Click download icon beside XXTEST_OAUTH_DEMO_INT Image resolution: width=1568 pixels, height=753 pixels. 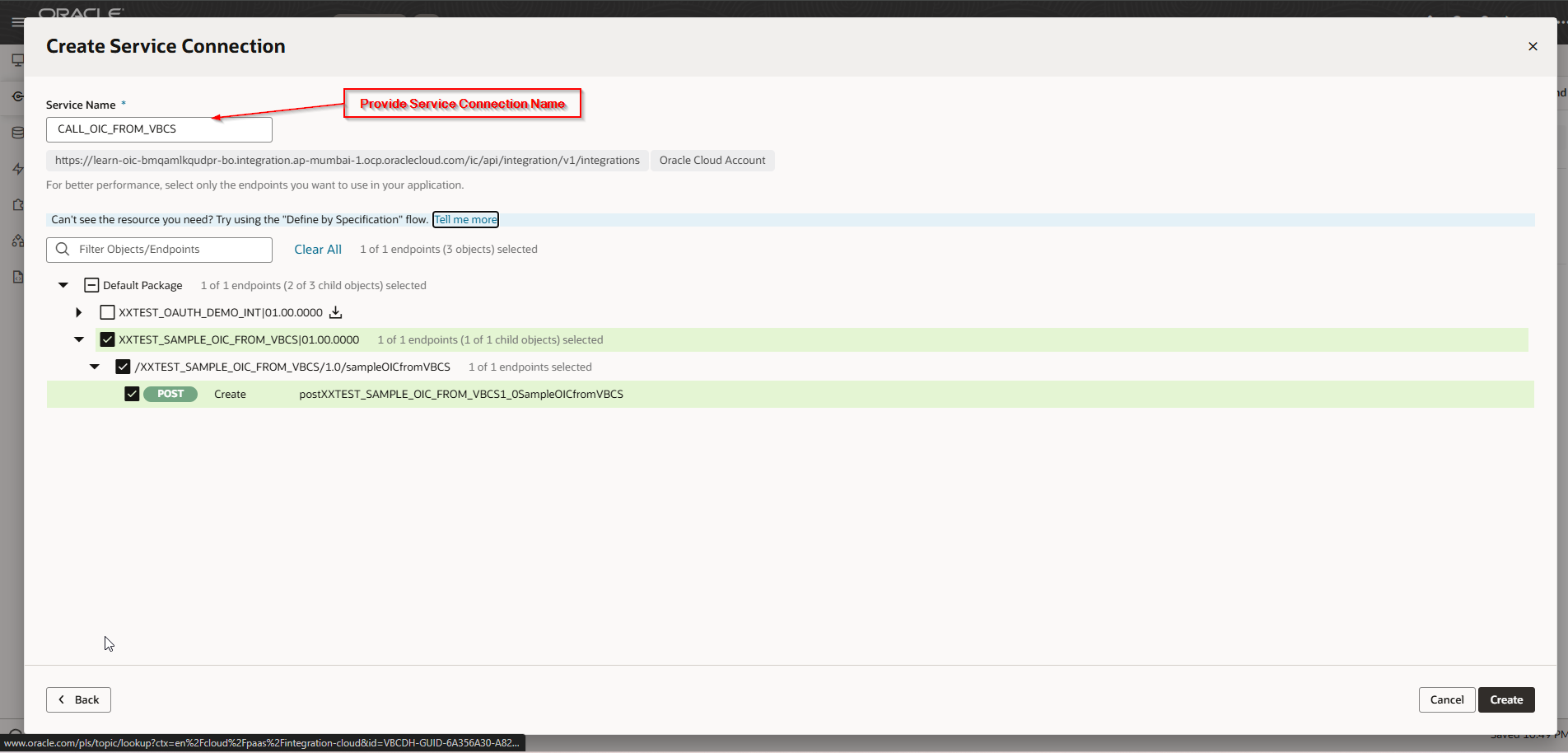pos(335,312)
